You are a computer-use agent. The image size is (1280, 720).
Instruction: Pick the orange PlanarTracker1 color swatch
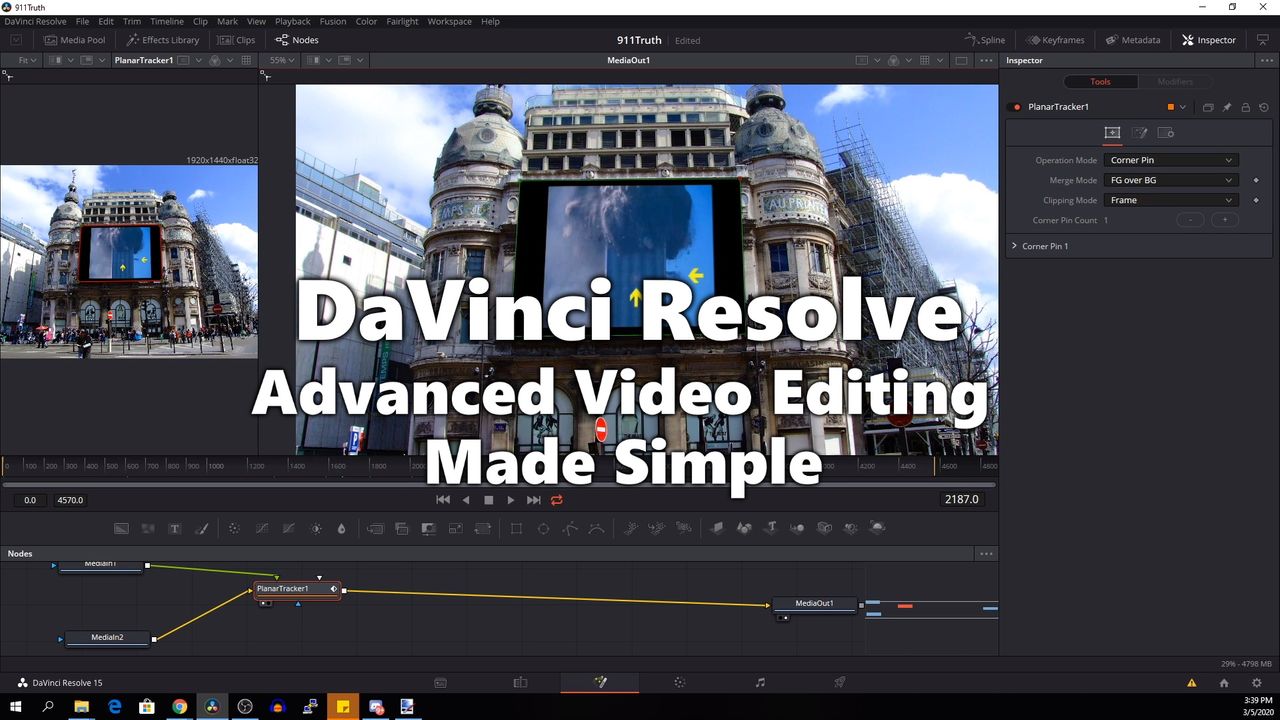coord(1171,107)
